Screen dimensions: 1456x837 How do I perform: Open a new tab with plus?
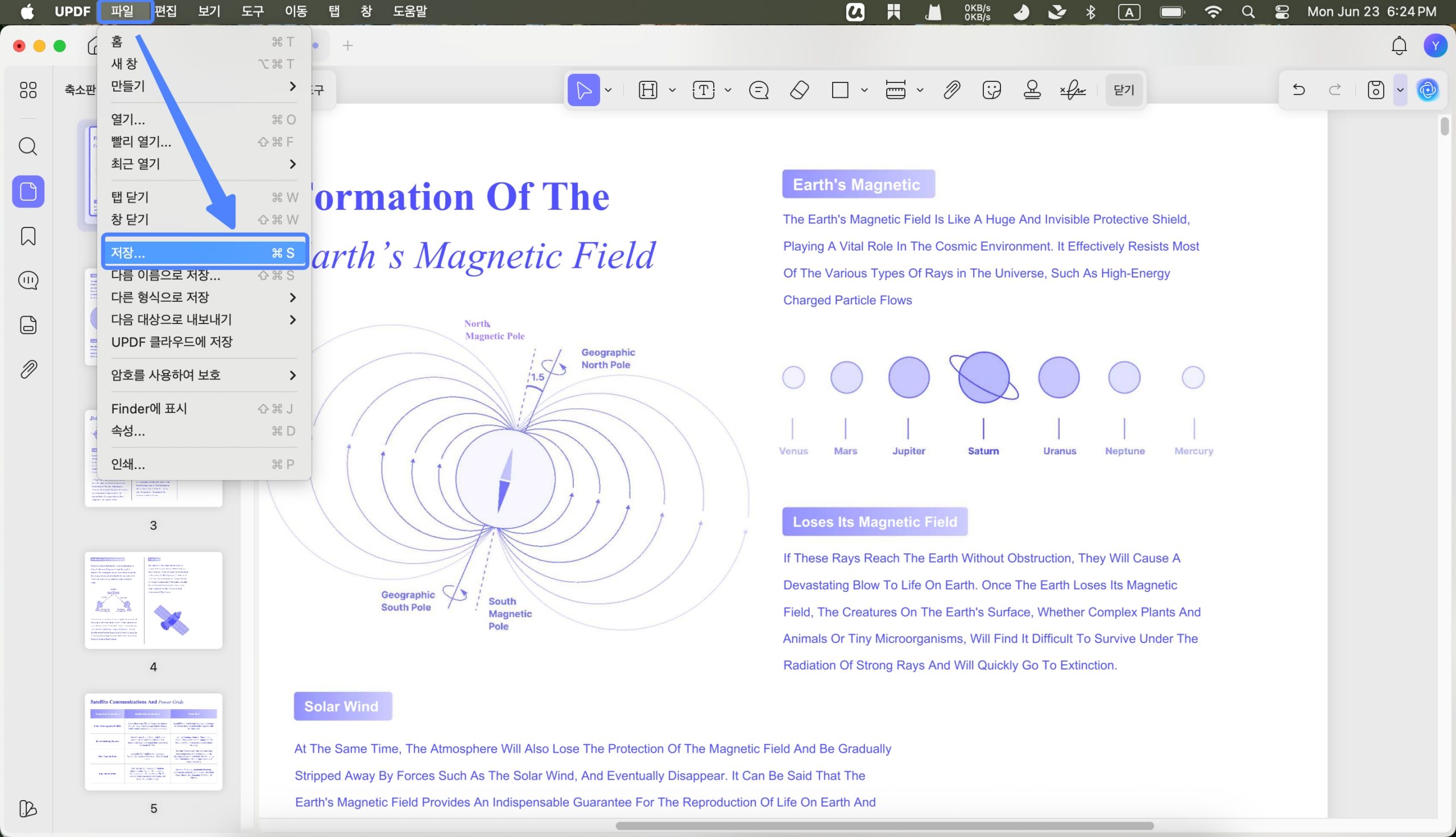348,45
